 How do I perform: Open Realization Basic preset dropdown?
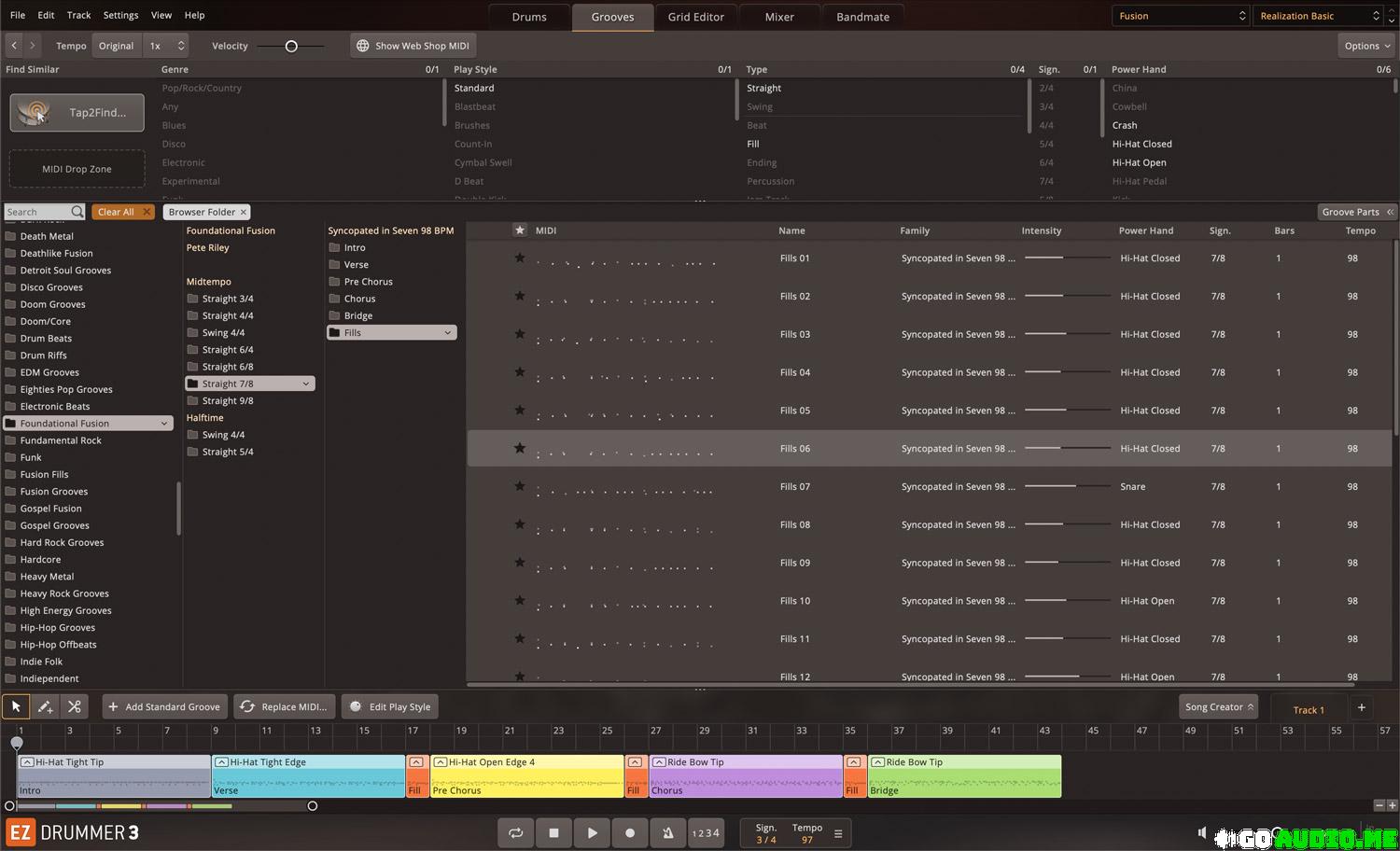coord(1318,16)
